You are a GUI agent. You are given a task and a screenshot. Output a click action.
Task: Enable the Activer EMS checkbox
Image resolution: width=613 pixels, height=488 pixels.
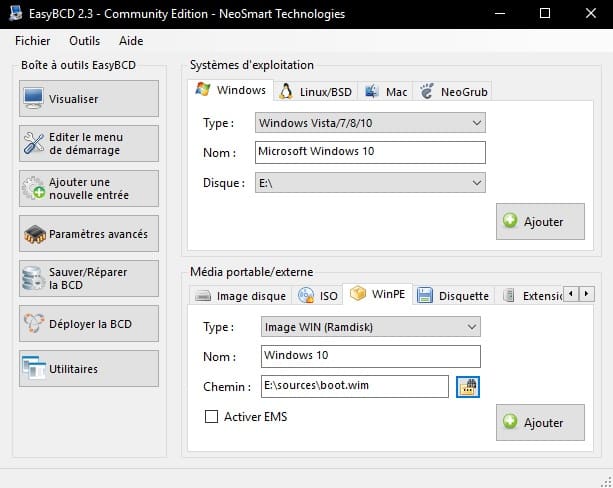[212, 416]
